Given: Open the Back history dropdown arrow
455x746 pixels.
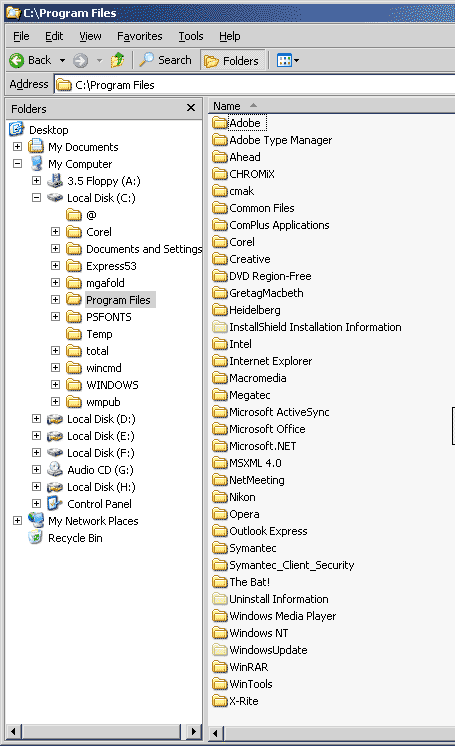Looking at the screenshot, I should point(62,60).
